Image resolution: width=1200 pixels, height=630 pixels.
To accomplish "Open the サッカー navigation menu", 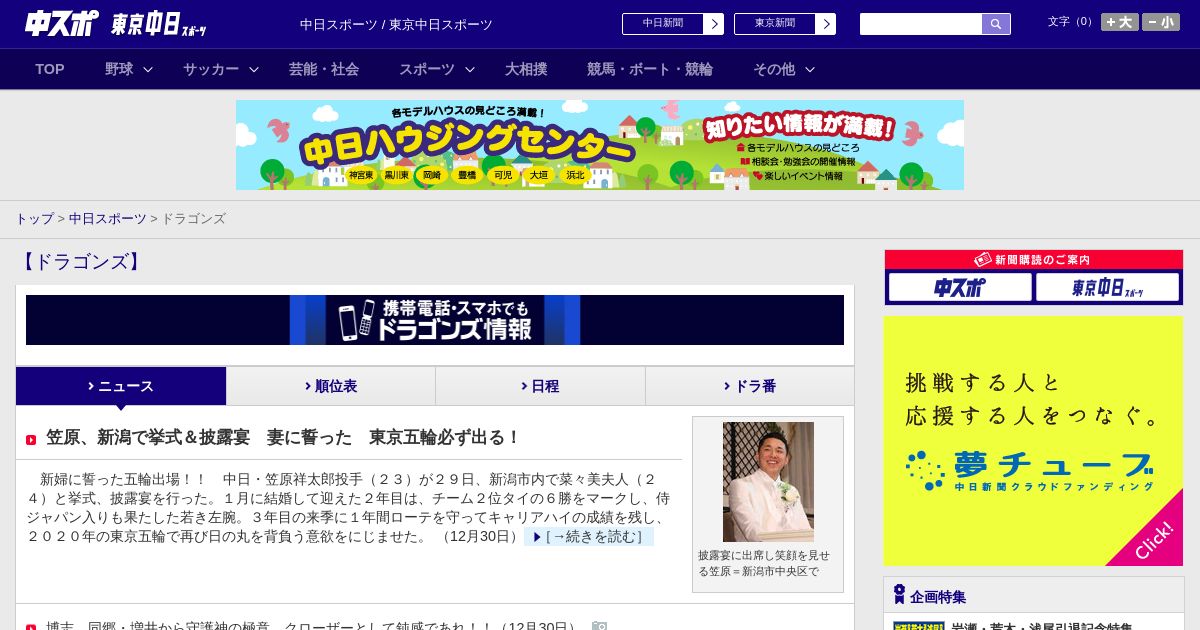I will [x=211, y=69].
